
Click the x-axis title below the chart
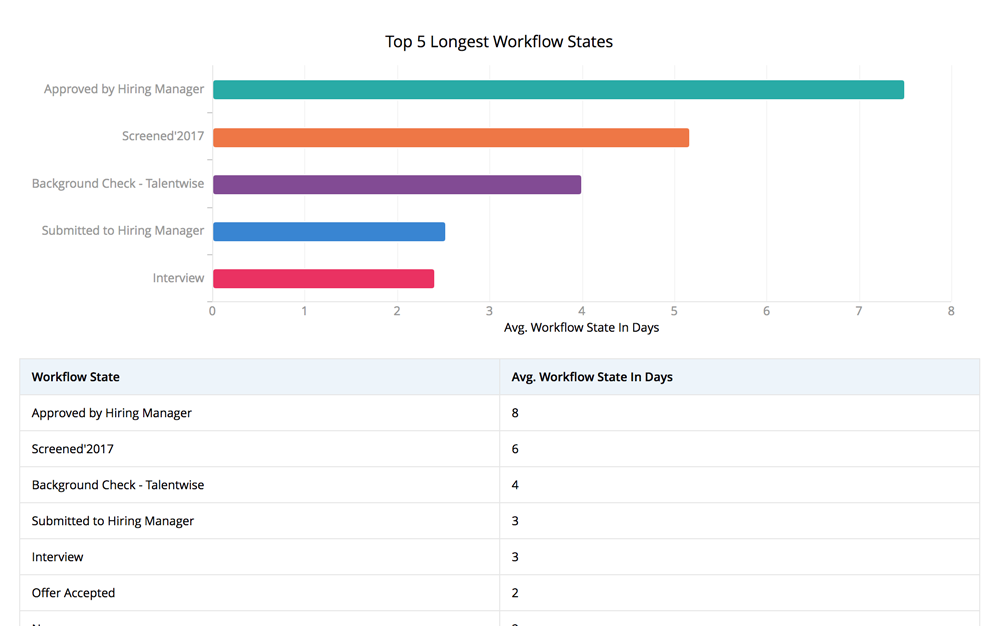(x=581, y=328)
